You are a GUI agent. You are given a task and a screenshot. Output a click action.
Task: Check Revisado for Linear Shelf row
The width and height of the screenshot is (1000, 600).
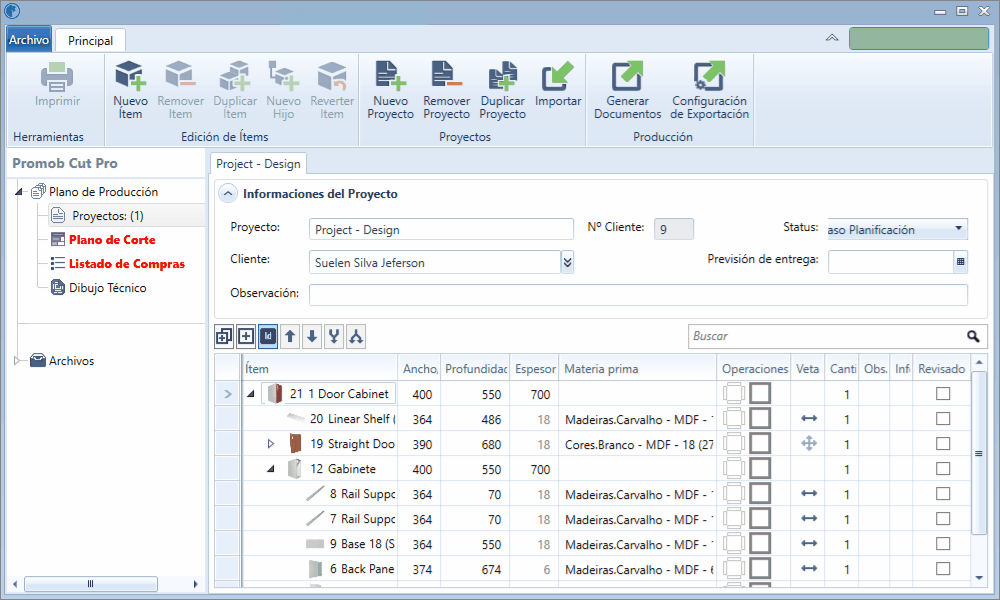(943, 418)
